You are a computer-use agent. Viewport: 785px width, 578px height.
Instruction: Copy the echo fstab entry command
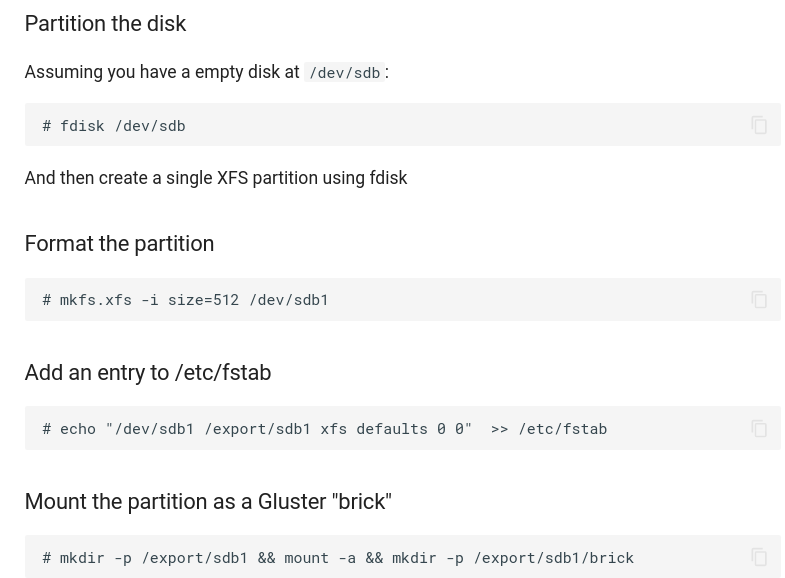coord(759,429)
